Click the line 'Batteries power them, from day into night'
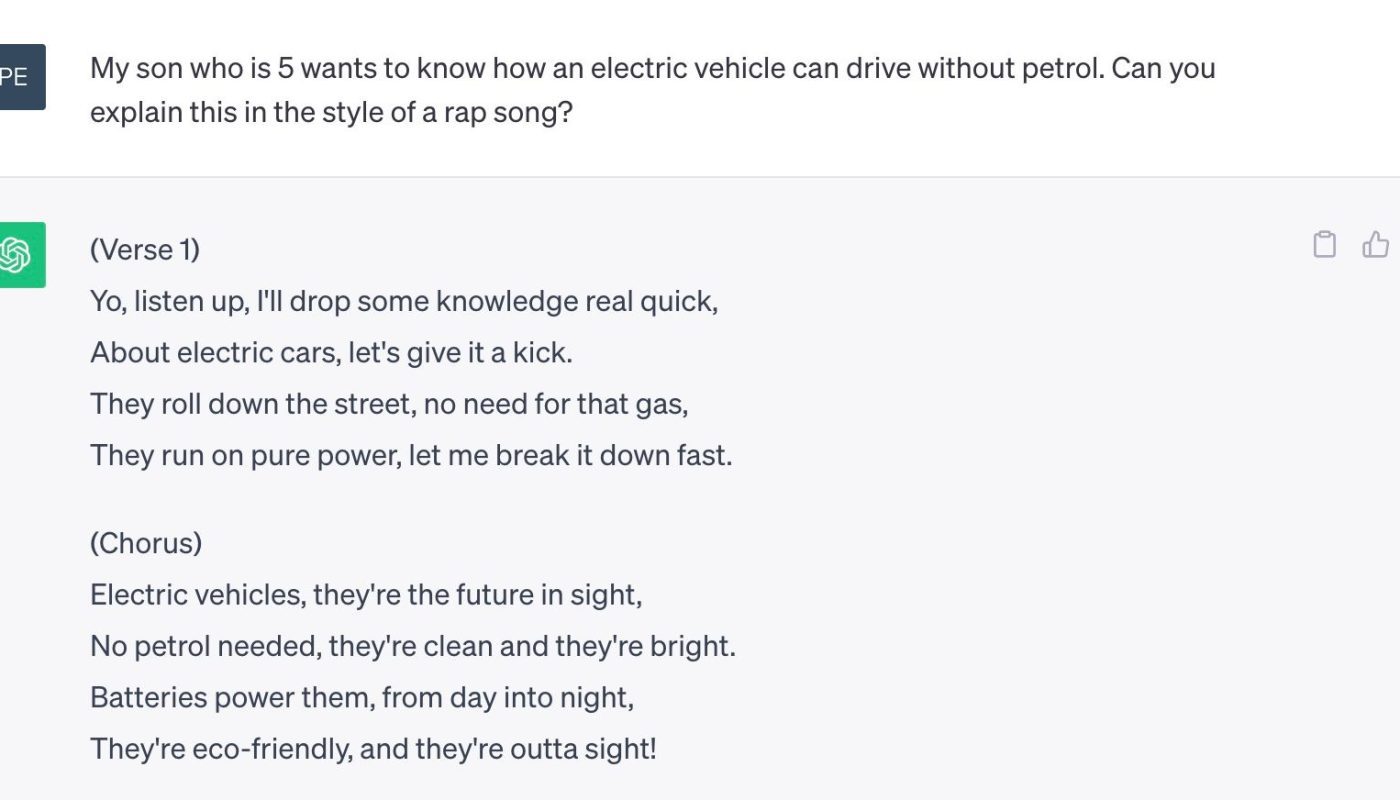The height and width of the screenshot is (800, 1400). (362, 698)
